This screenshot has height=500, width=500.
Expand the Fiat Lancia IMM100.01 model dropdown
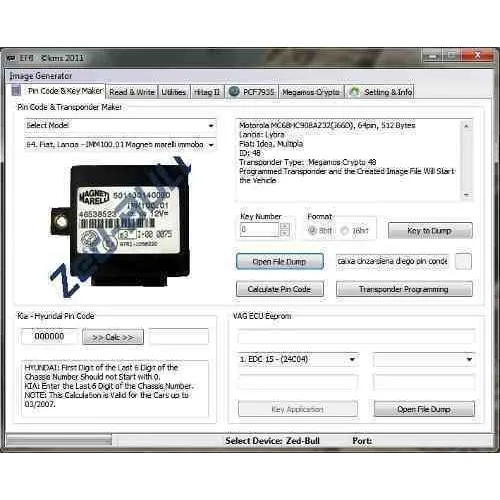[211, 145]
